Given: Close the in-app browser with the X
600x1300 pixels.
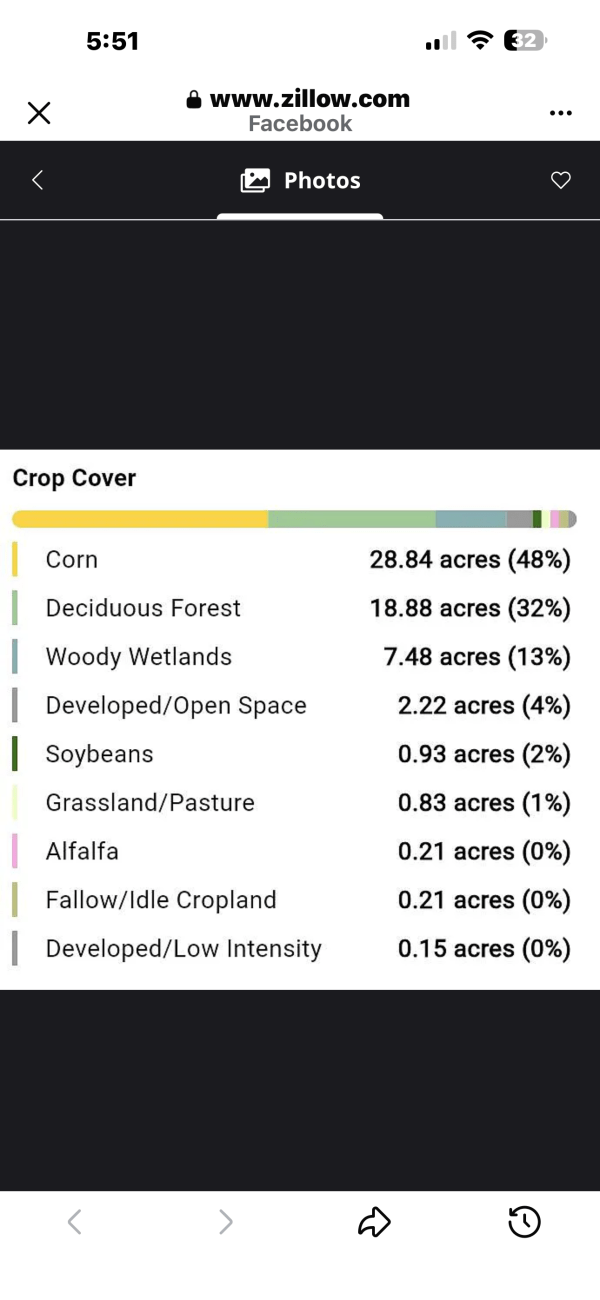Looking at the screenshot, I should [39, 113].
